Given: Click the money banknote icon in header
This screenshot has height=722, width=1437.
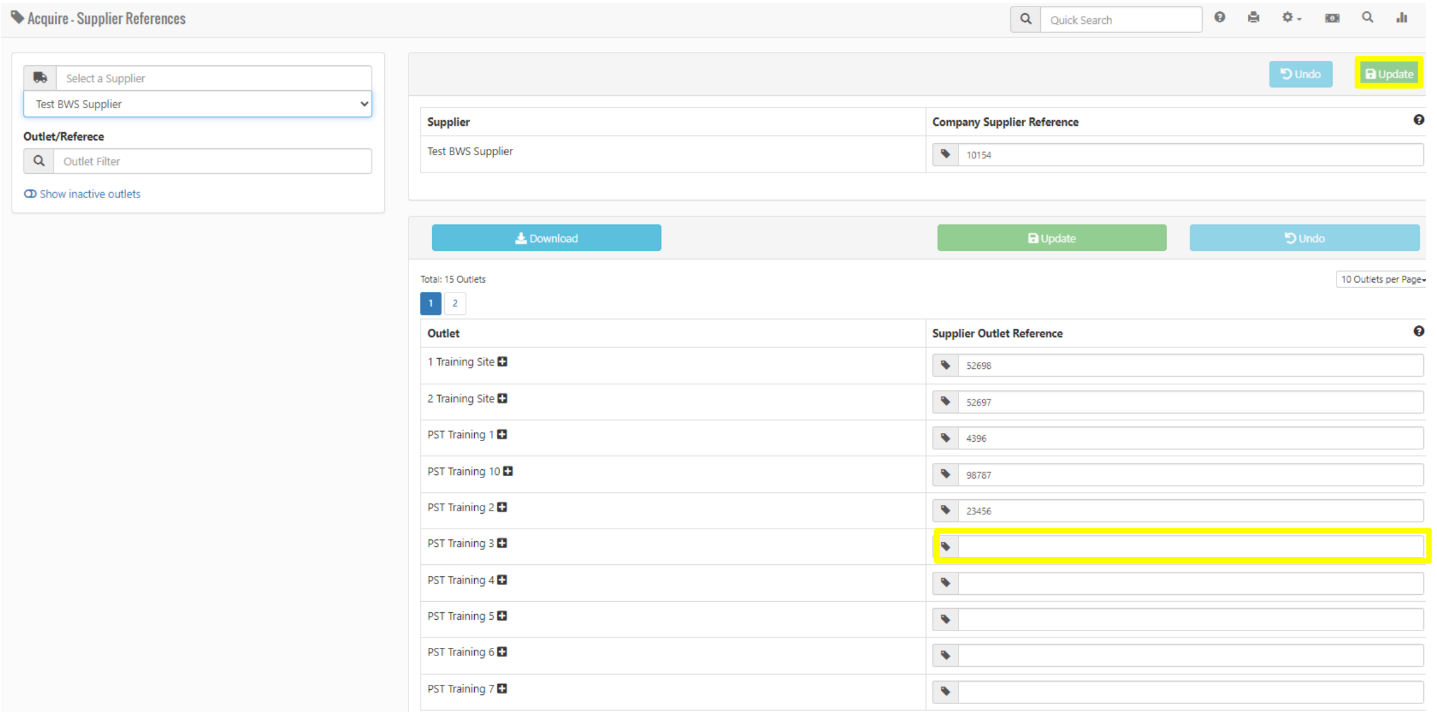Looking at the screenshot, I should click(x=1332, y=18).
